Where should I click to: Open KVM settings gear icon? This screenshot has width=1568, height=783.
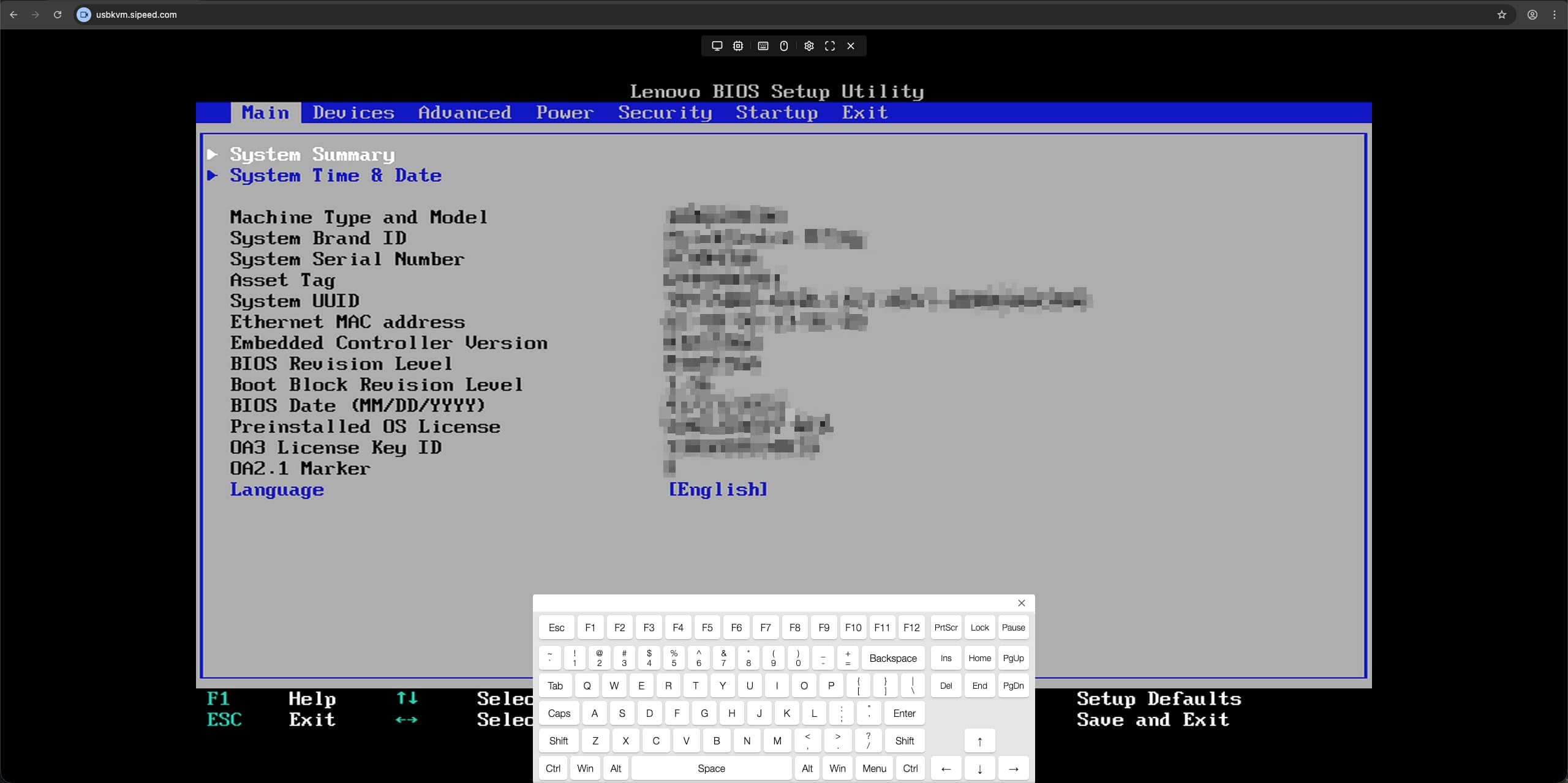coord(809,46)
